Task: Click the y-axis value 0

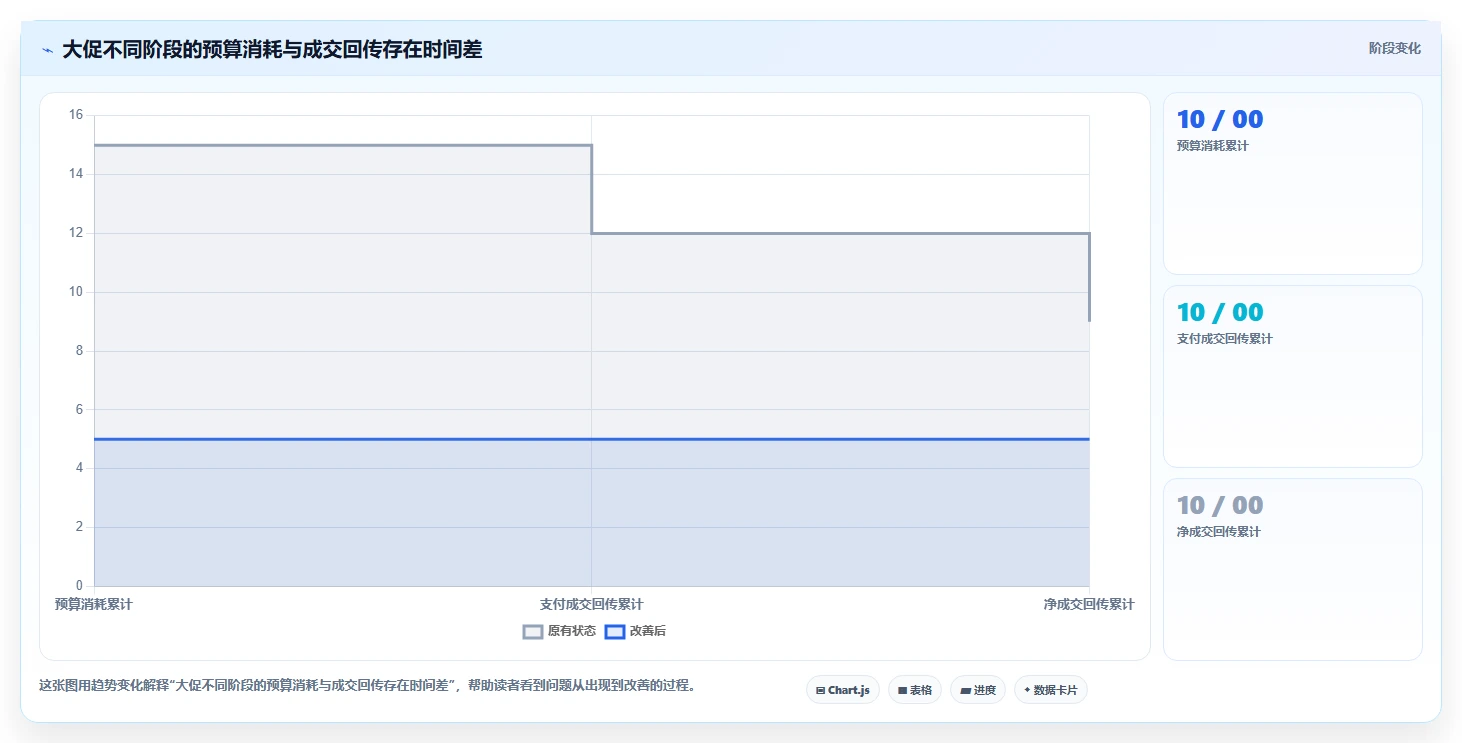Action: [x=80, y=586]
